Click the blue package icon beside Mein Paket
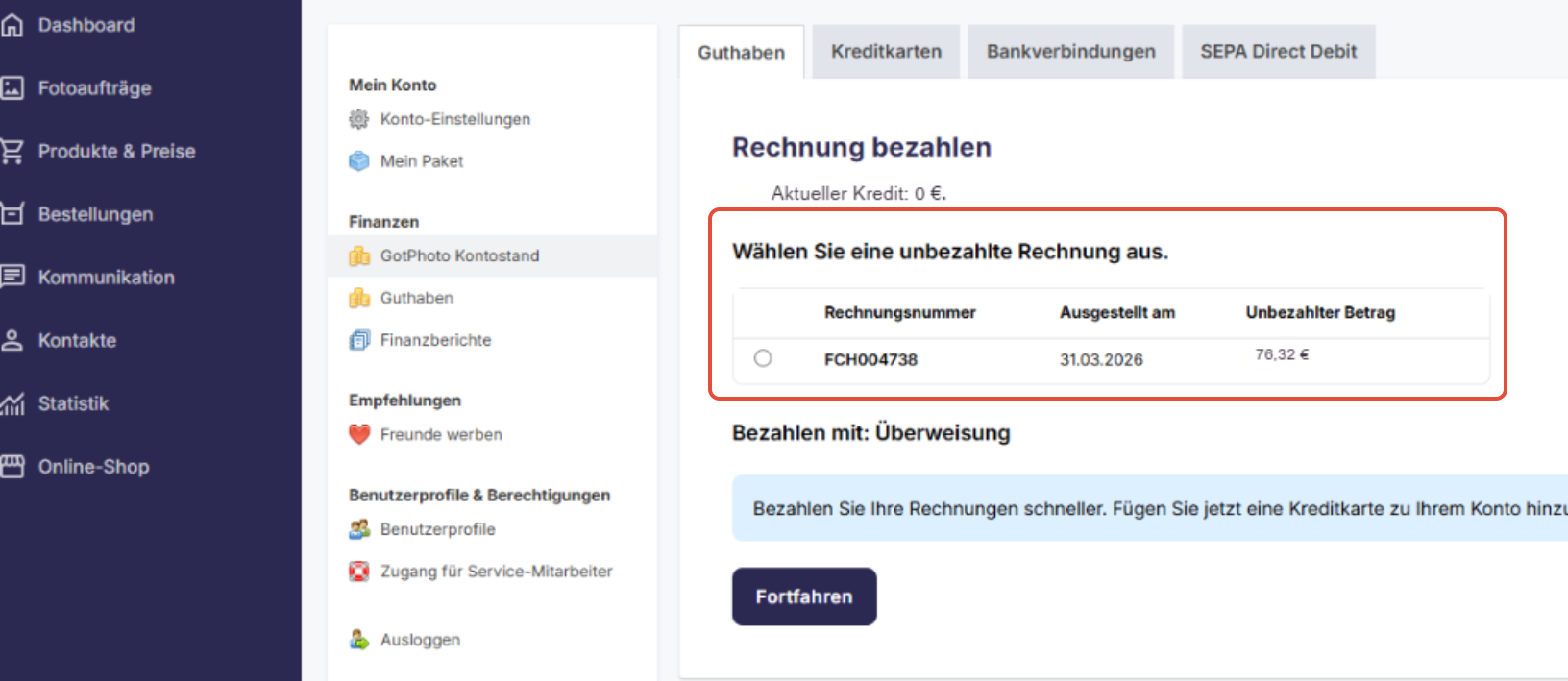1568x681 pixels. point(358,161)
